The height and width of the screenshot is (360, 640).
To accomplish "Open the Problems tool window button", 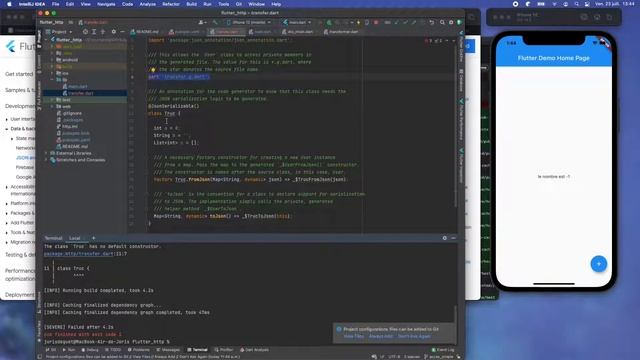I will click(139, 350).
